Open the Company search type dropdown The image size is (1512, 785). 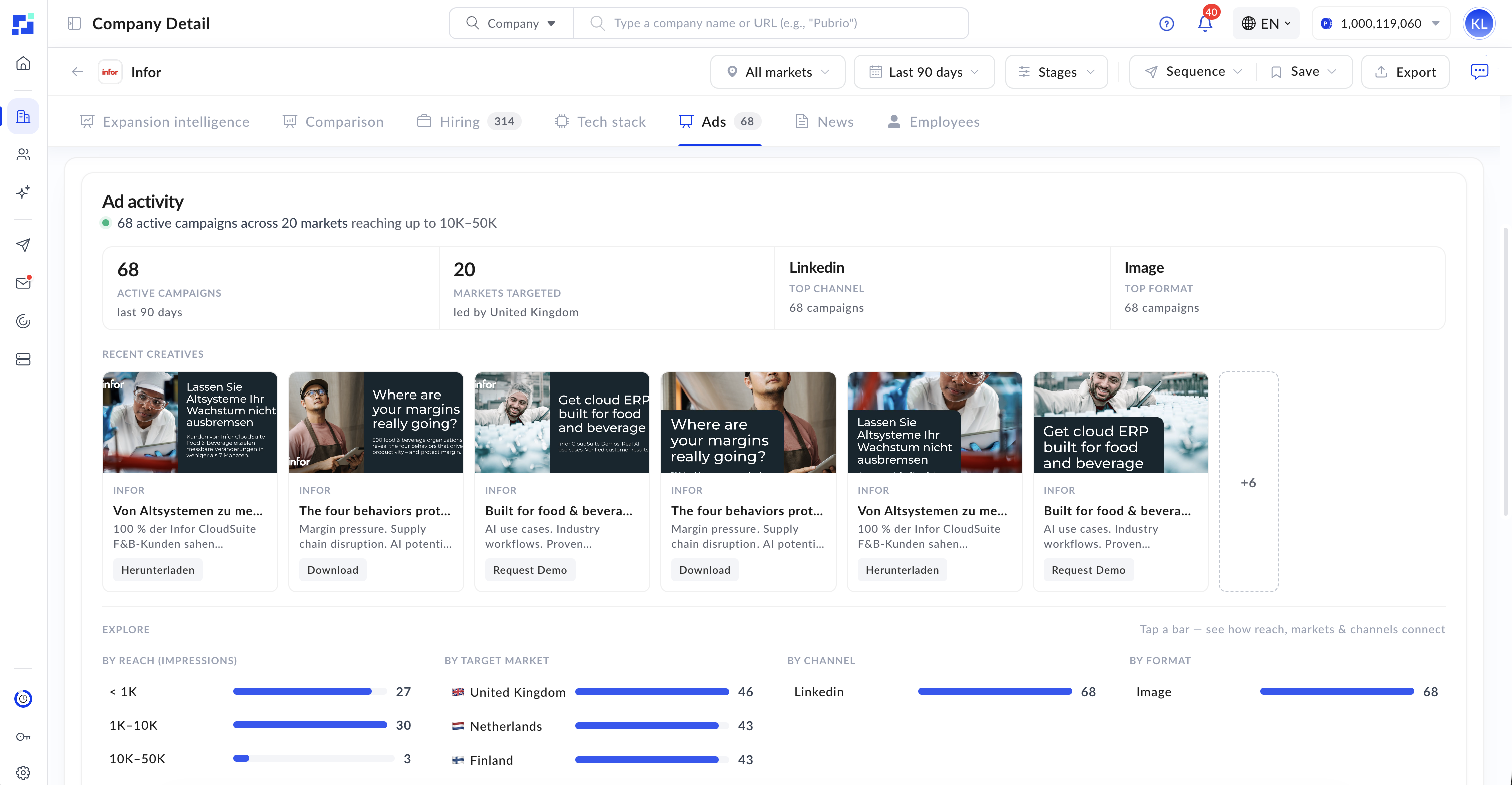tap(511, 23)
